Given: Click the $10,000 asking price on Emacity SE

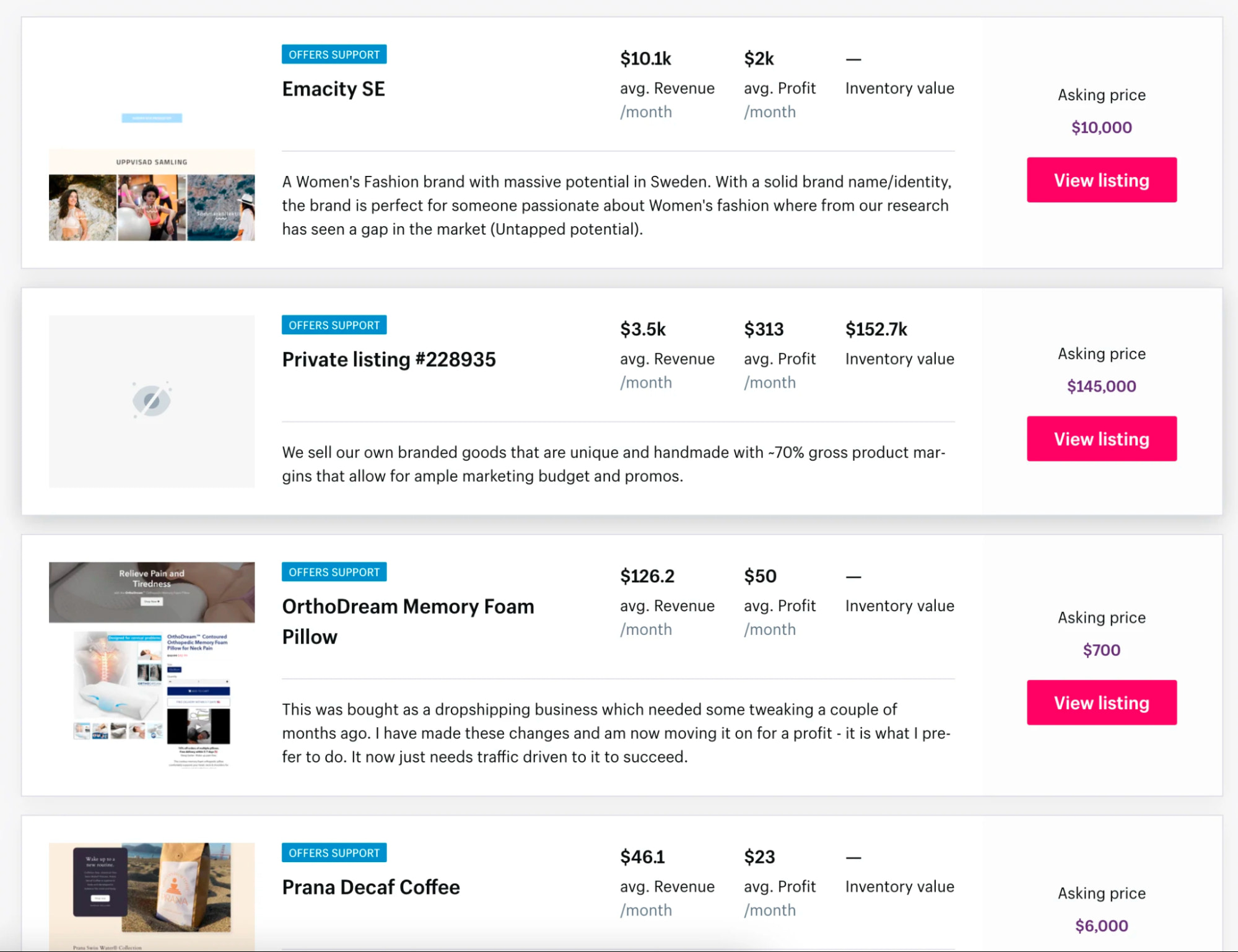Looking at the screenshot, I should pos(1101,128).
